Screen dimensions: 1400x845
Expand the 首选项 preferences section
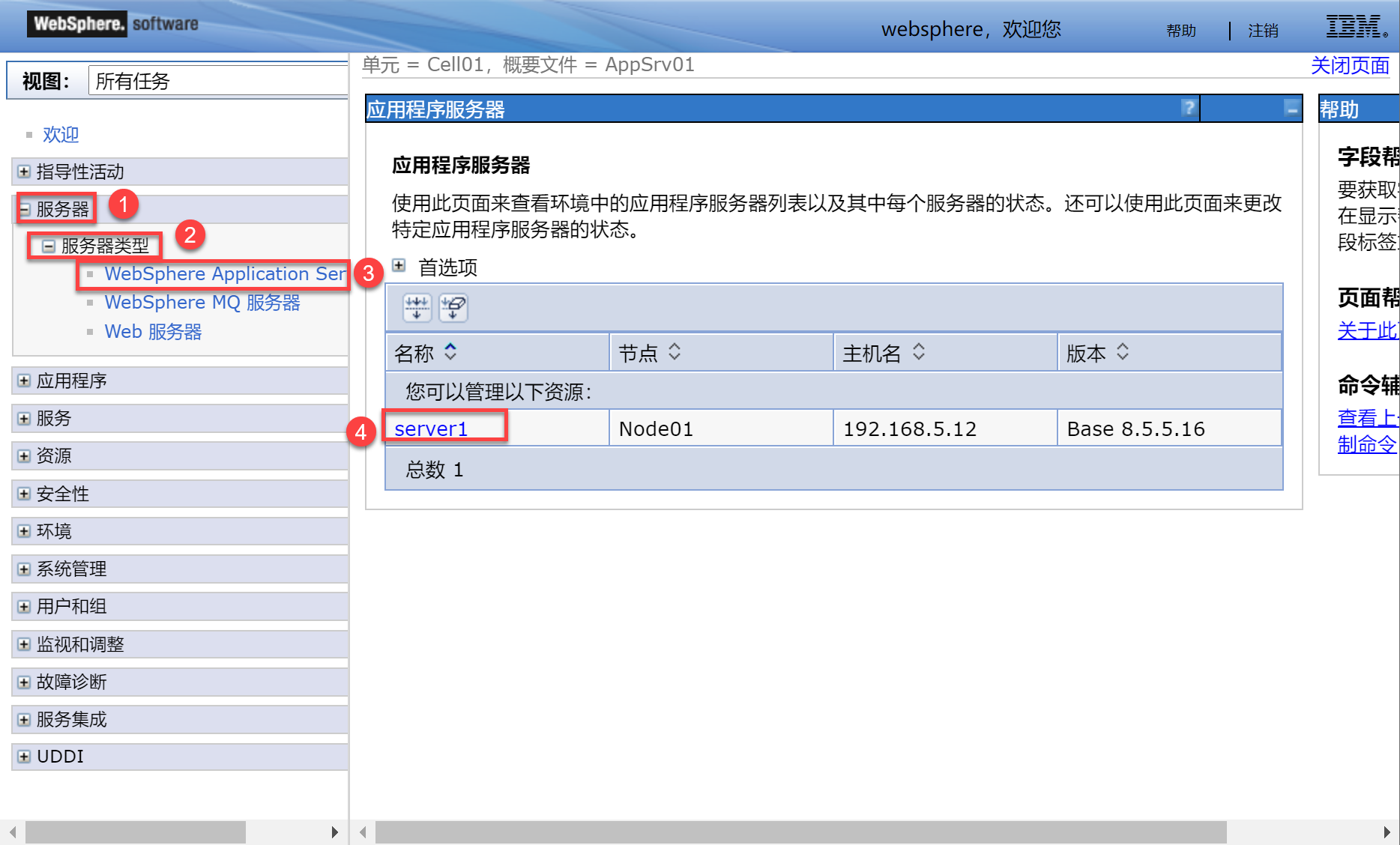point(399,265)
